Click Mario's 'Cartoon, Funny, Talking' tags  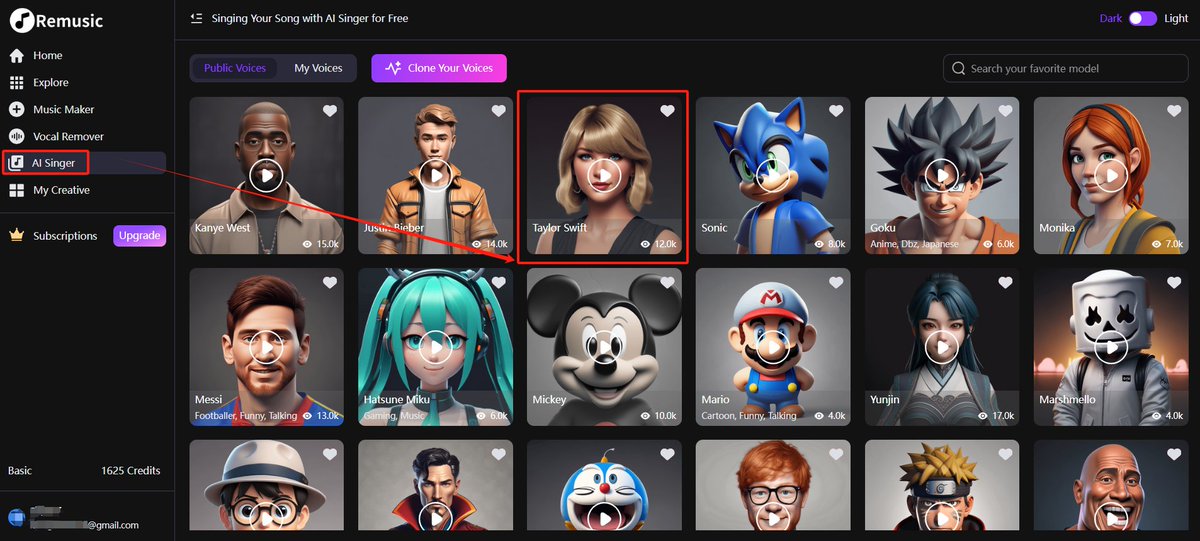[749, 415]
